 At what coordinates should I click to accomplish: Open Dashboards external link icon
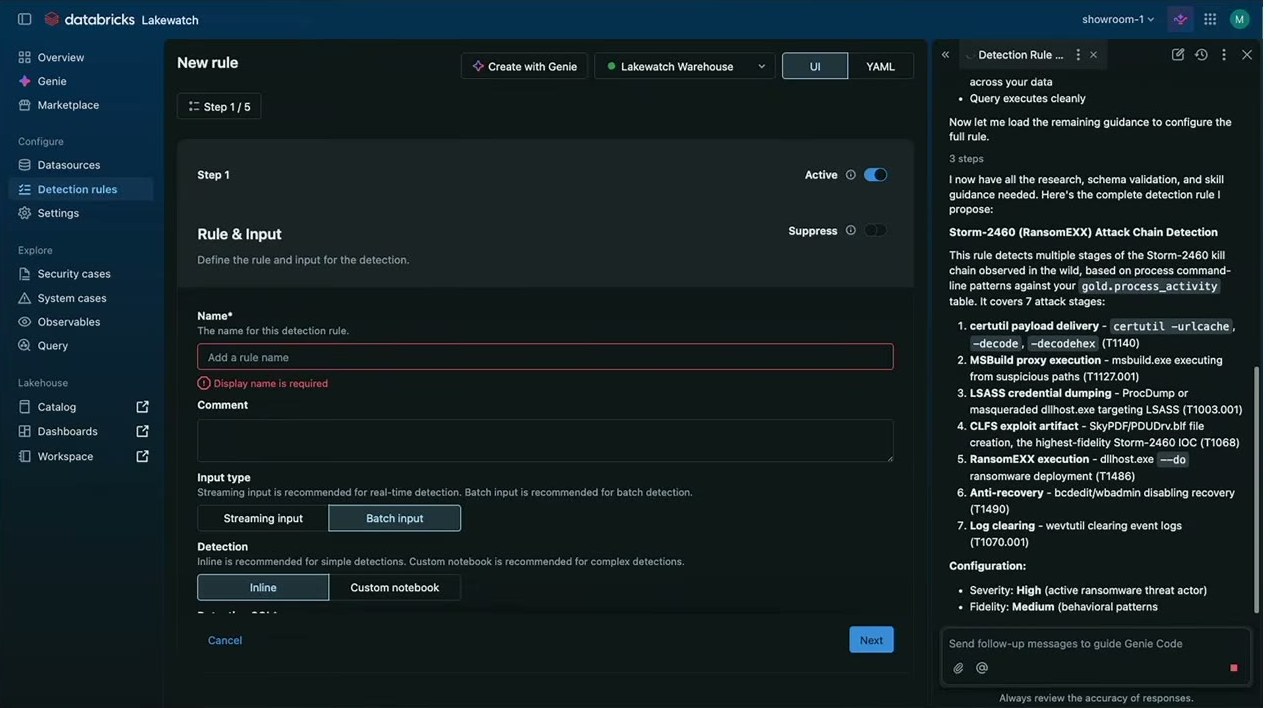[x=143, y=431]
